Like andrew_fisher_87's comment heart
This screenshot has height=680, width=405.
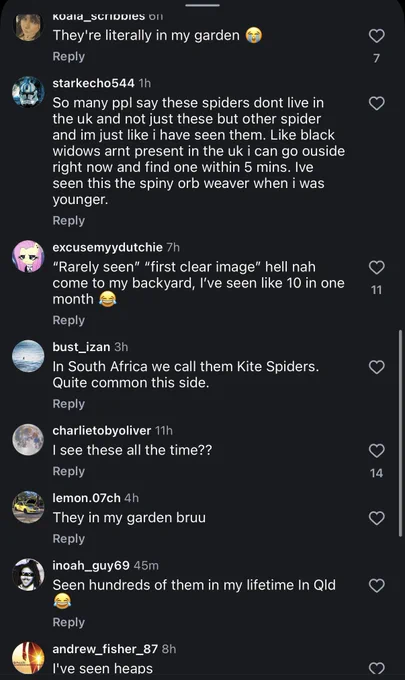[376, 669]
